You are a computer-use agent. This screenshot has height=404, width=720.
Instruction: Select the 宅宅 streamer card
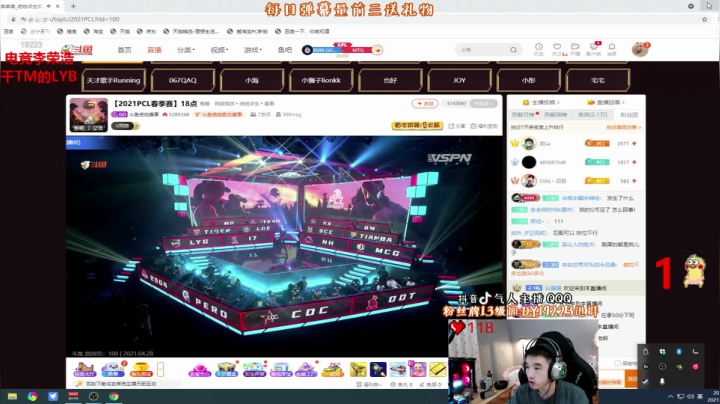click(x=597, y=80)
